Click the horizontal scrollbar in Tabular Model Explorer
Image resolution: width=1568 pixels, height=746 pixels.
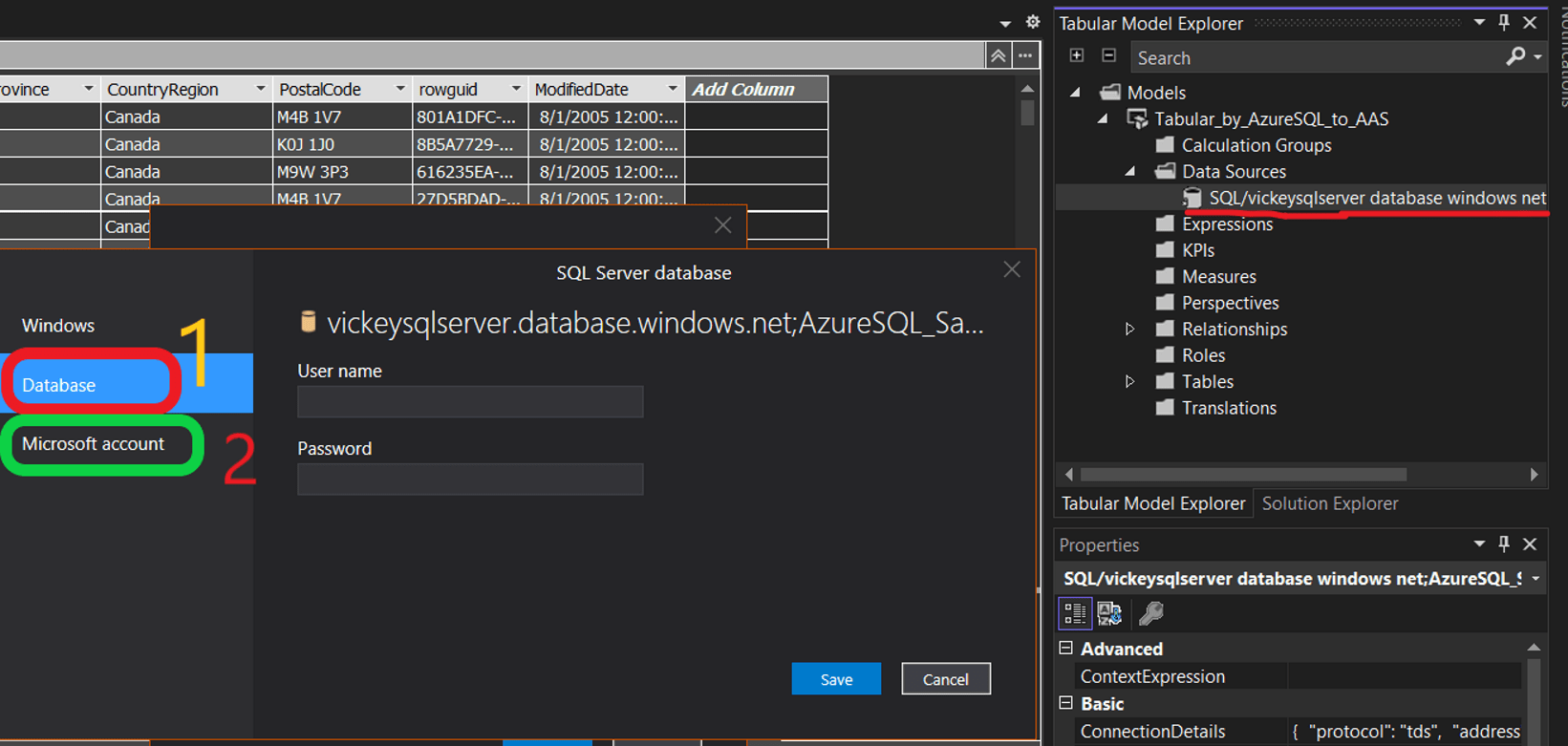tap(1243, 475)
